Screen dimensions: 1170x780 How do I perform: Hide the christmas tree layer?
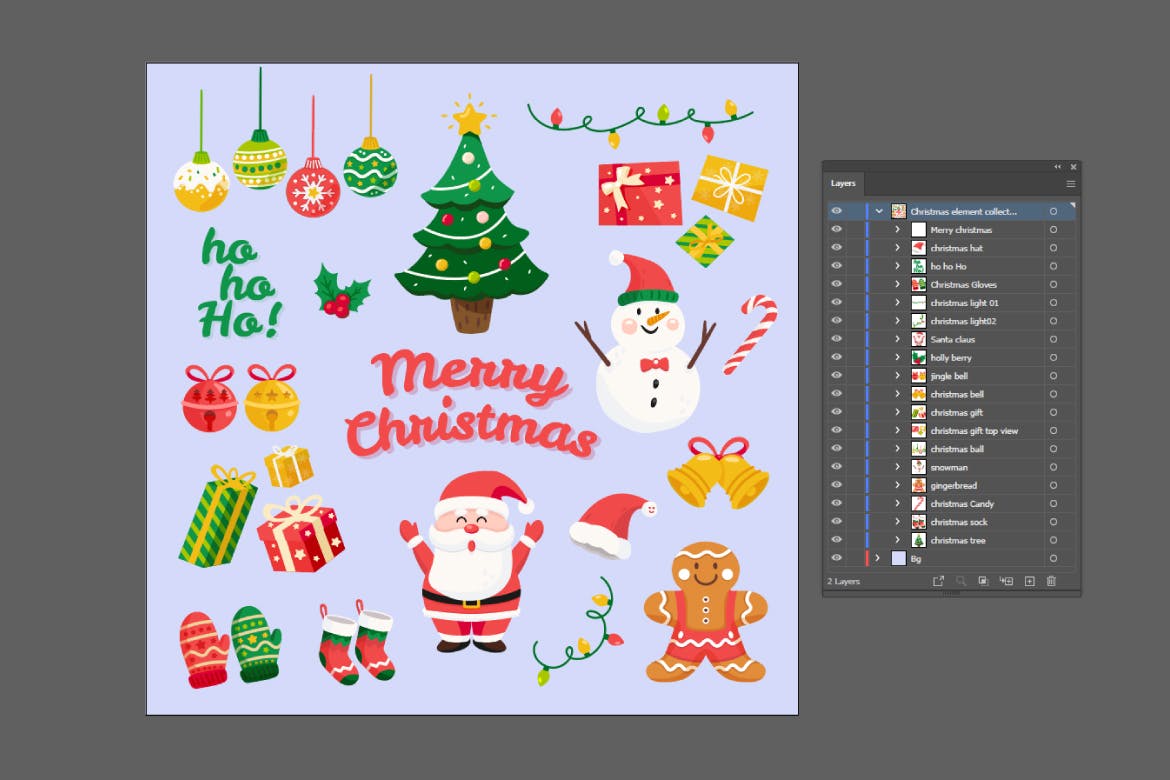(837, 541)
